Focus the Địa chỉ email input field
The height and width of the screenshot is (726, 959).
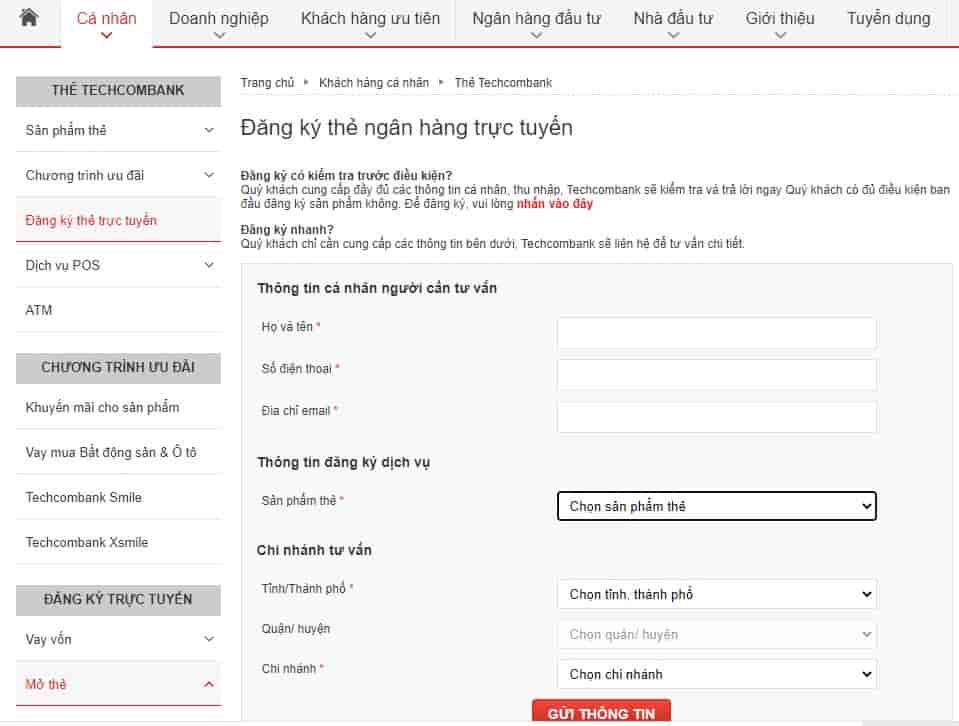coord(717,417)
